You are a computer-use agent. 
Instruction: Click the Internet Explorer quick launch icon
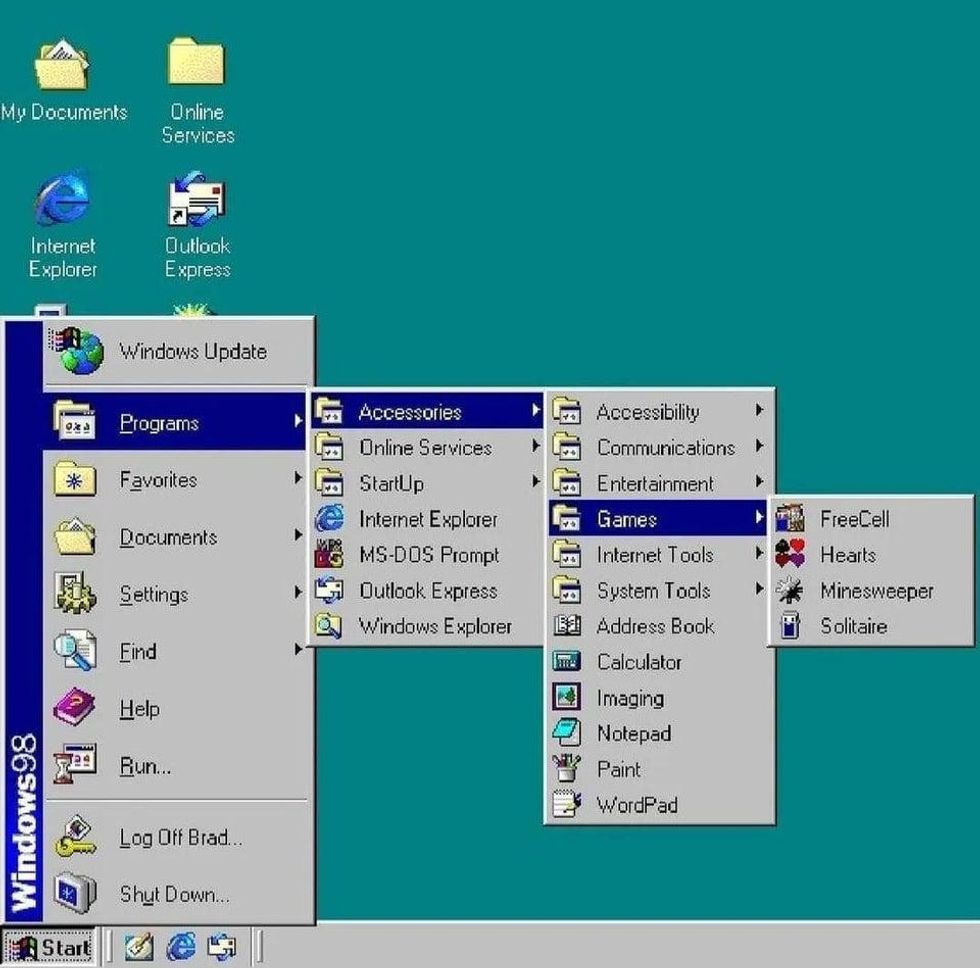tap(181, 946)
